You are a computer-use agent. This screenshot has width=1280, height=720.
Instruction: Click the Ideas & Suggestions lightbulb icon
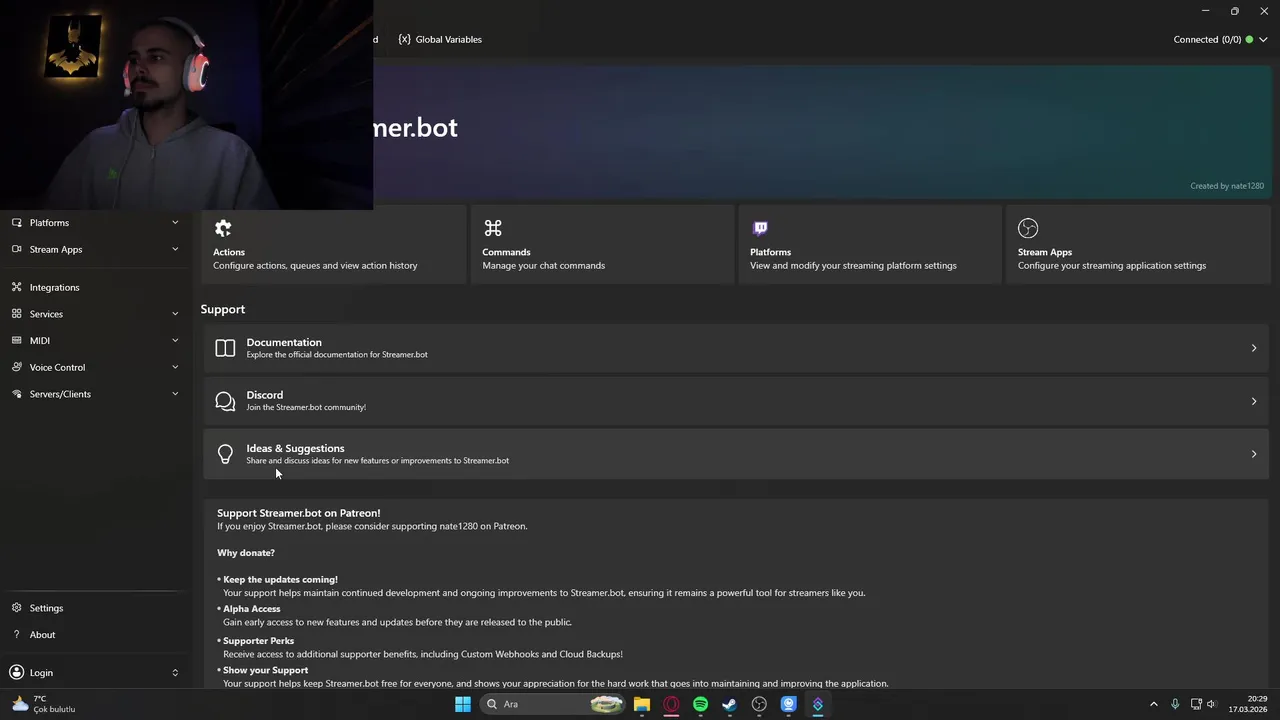point(225,454)
